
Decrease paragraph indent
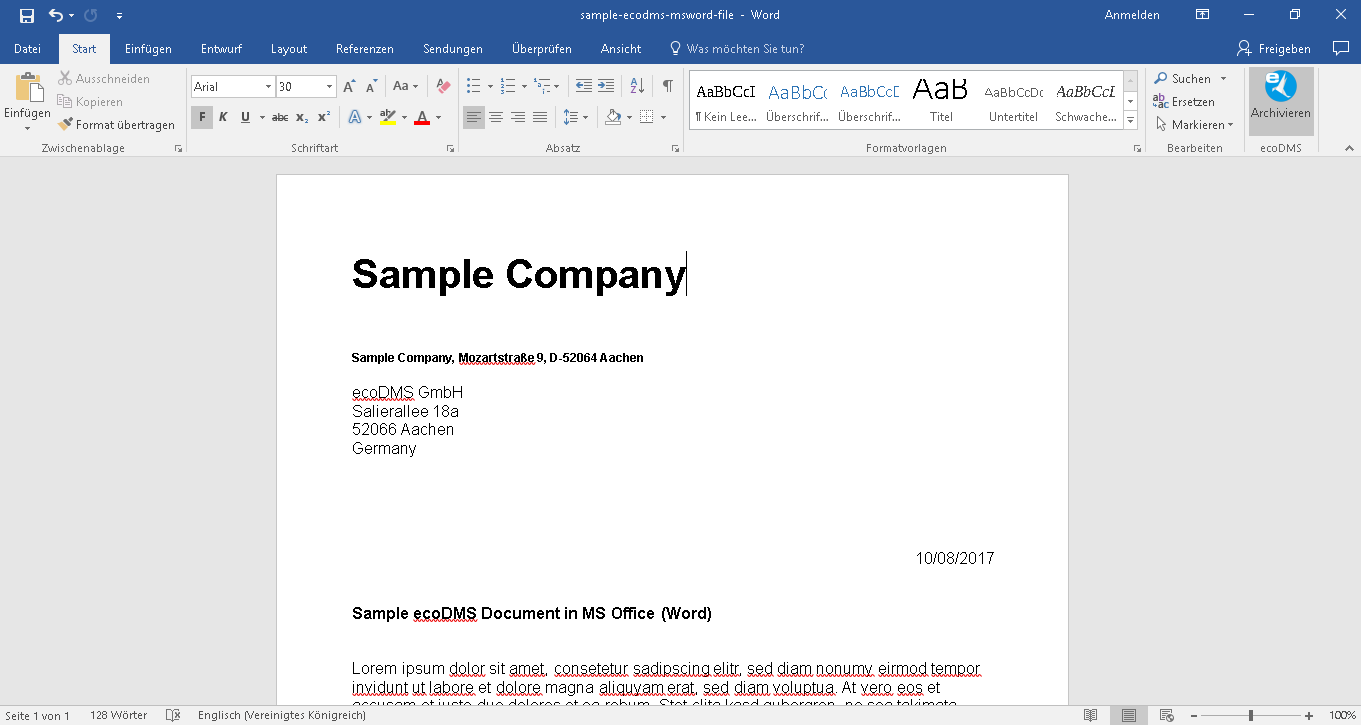(x=584, y=87)
